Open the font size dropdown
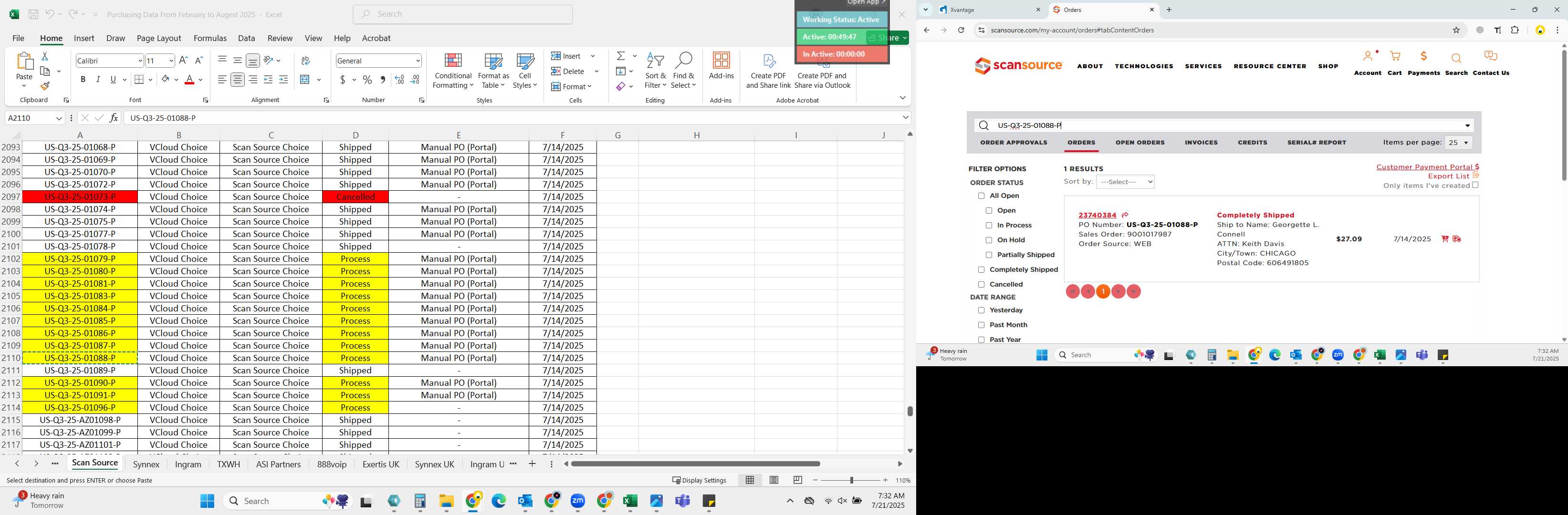The image size is (1568, 515). [171, 60]
